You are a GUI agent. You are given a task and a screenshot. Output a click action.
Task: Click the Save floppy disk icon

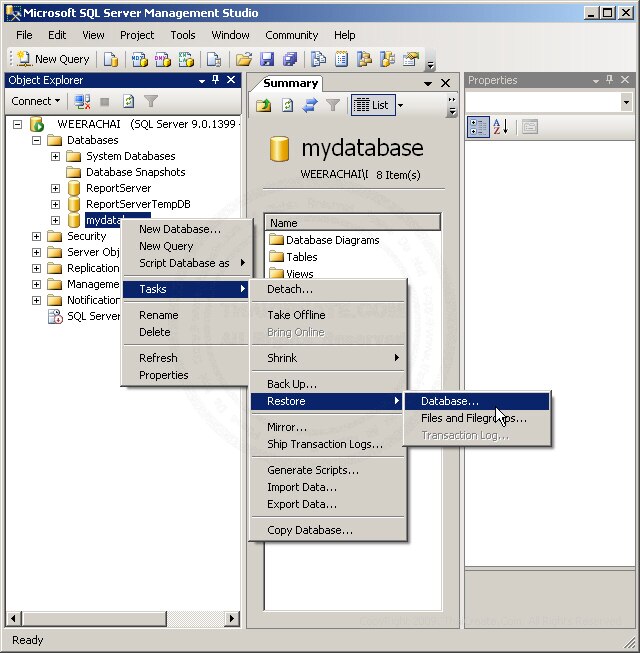click(267, 59)
